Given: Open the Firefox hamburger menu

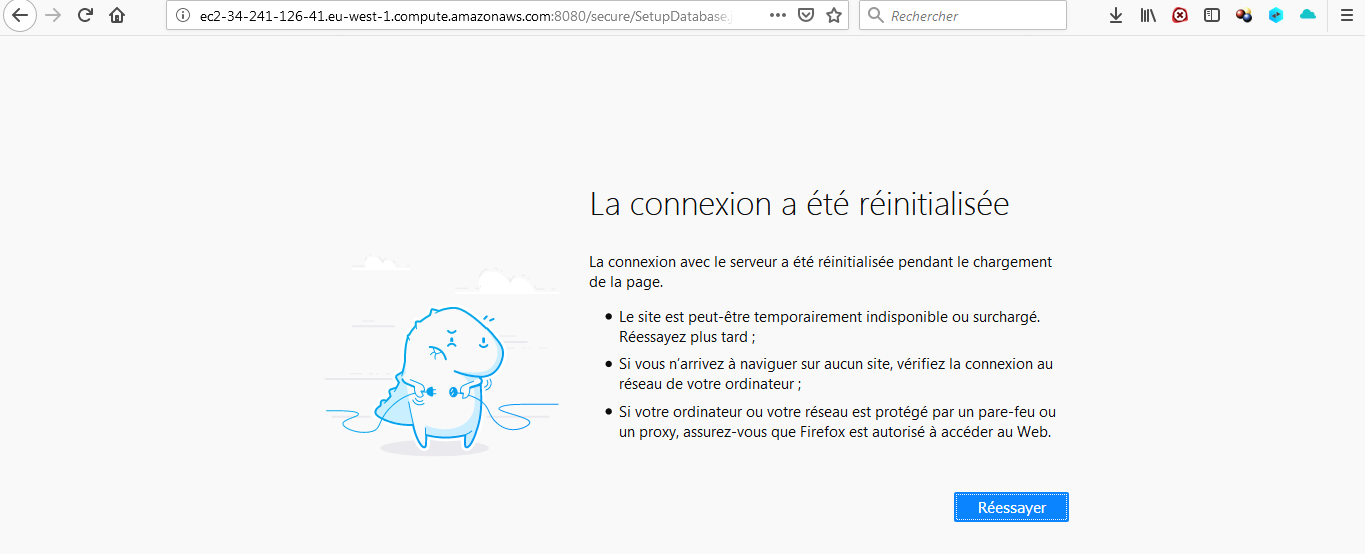Looking at the screenshot, I should click(1346, 16).
